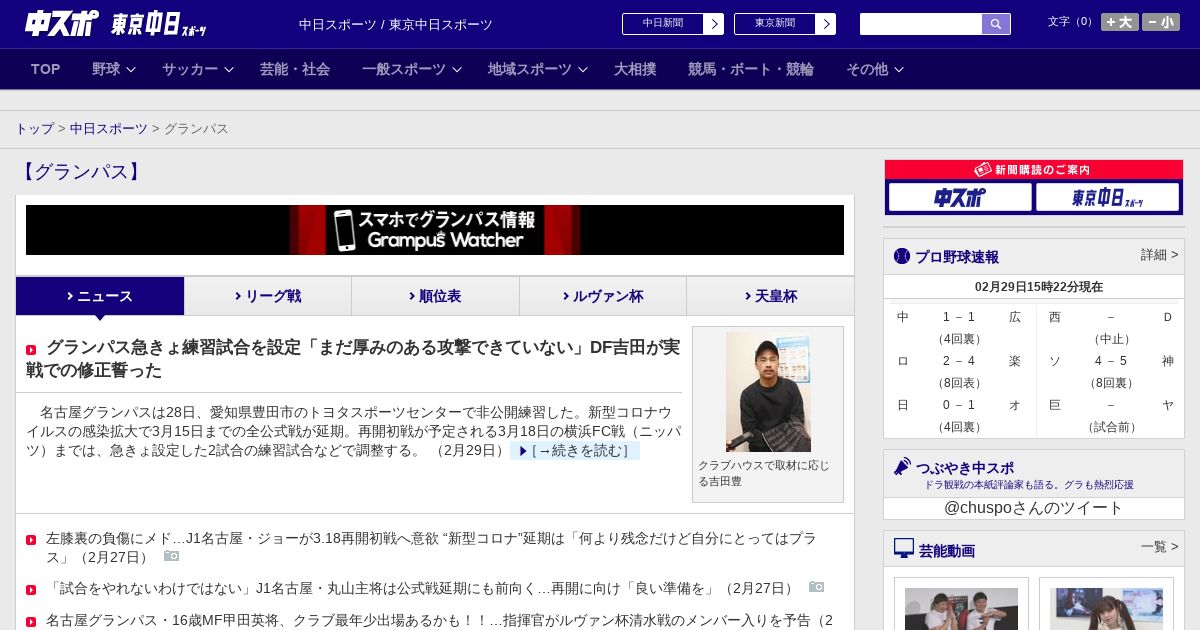This screenshot has height=630, width=1200.
Task: Click camera icon after 丸山主将 article
Action: coord(817,587)
